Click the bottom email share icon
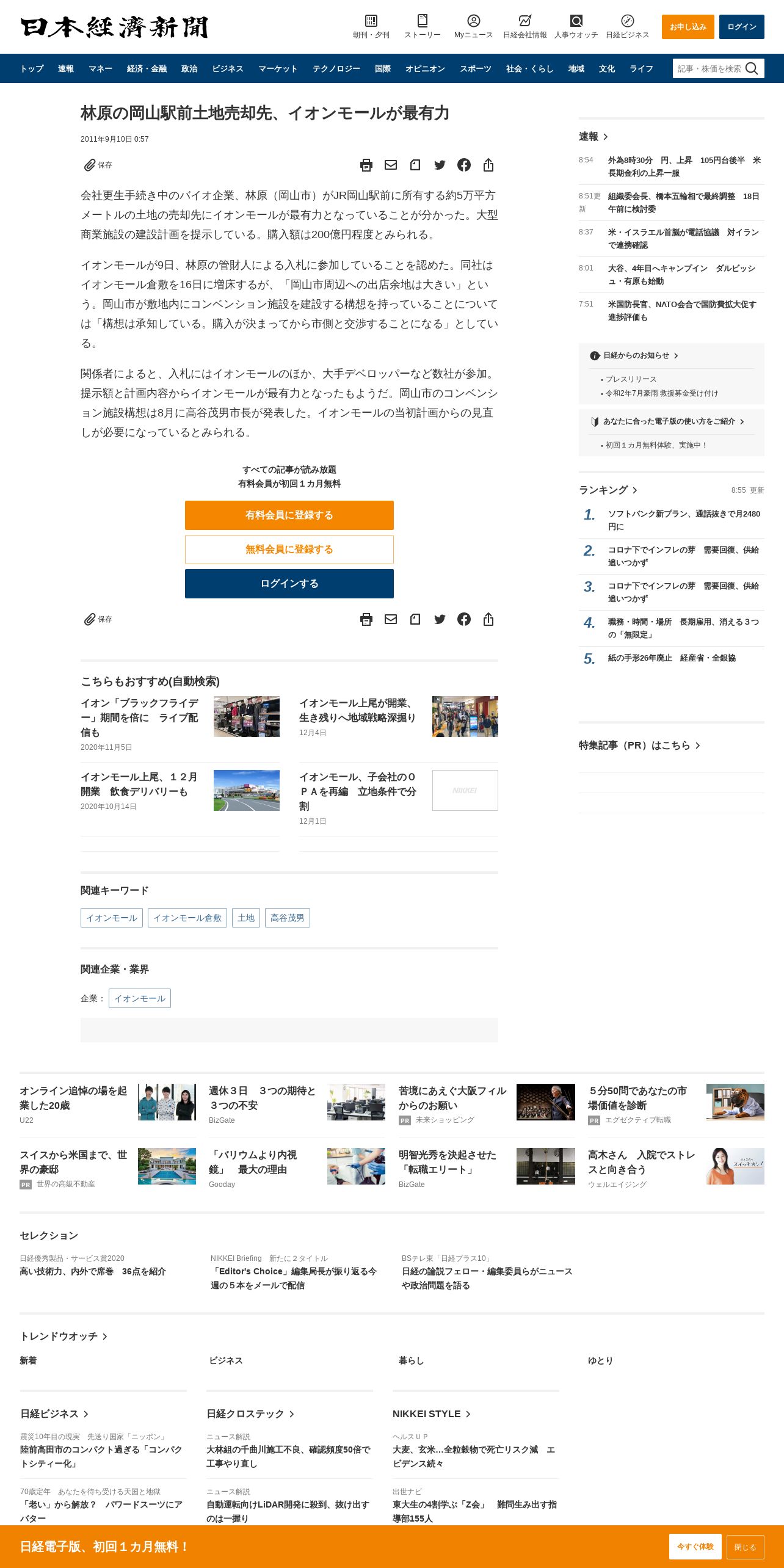This screenshot has width=784, height=1568. tap(391, 619)
